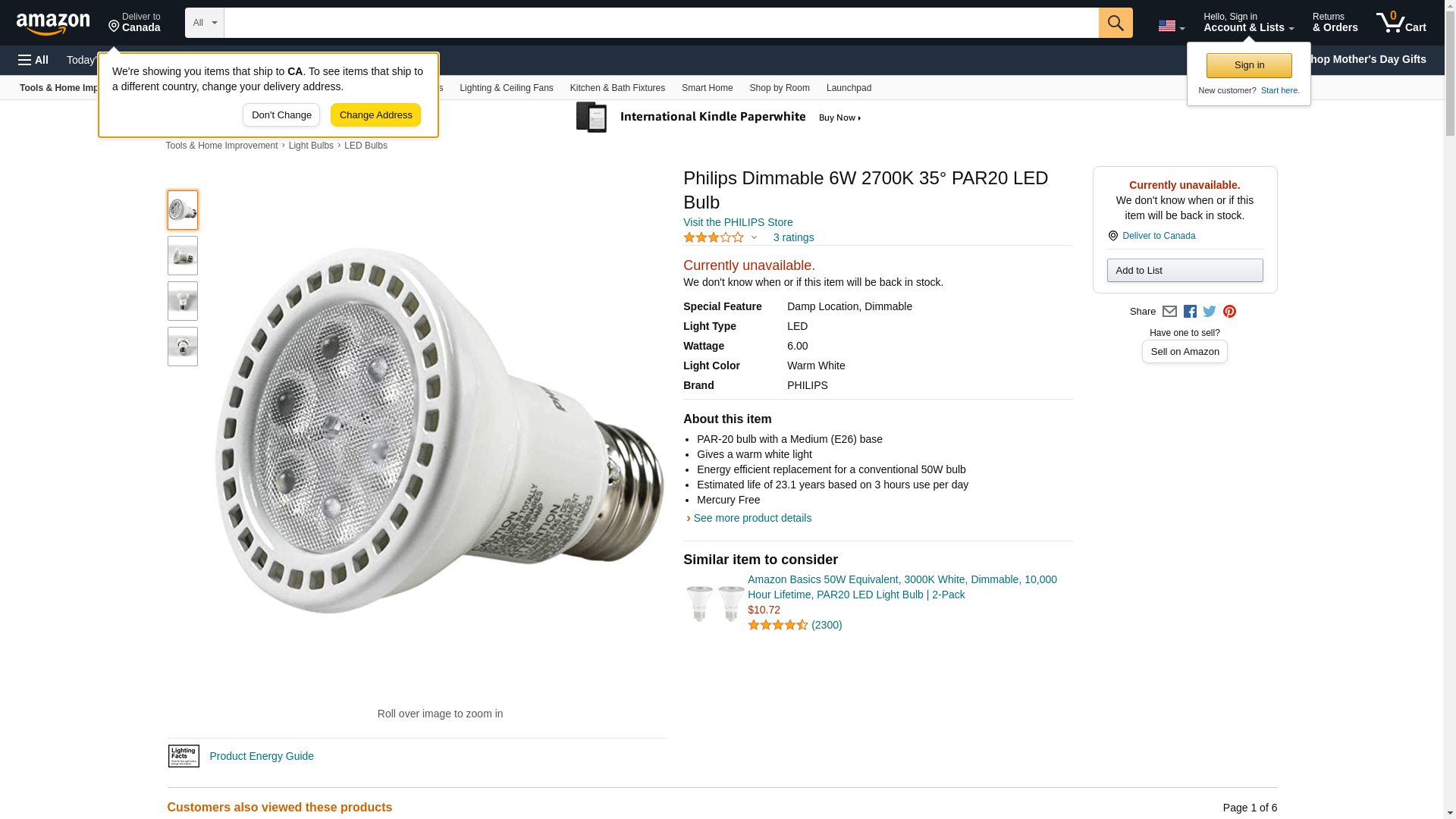
Task: Open the shopping cart icon
Action: click(1401, 23)
